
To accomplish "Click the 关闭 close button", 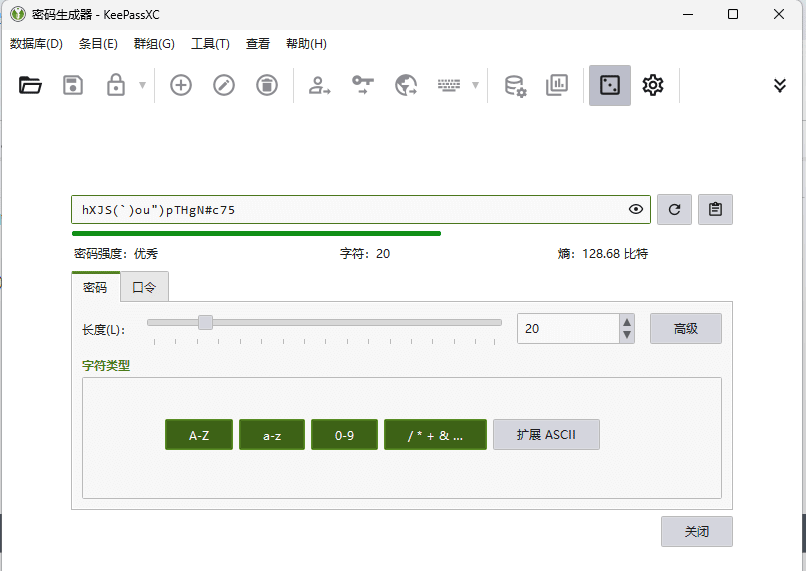I will tap(696, 531).
